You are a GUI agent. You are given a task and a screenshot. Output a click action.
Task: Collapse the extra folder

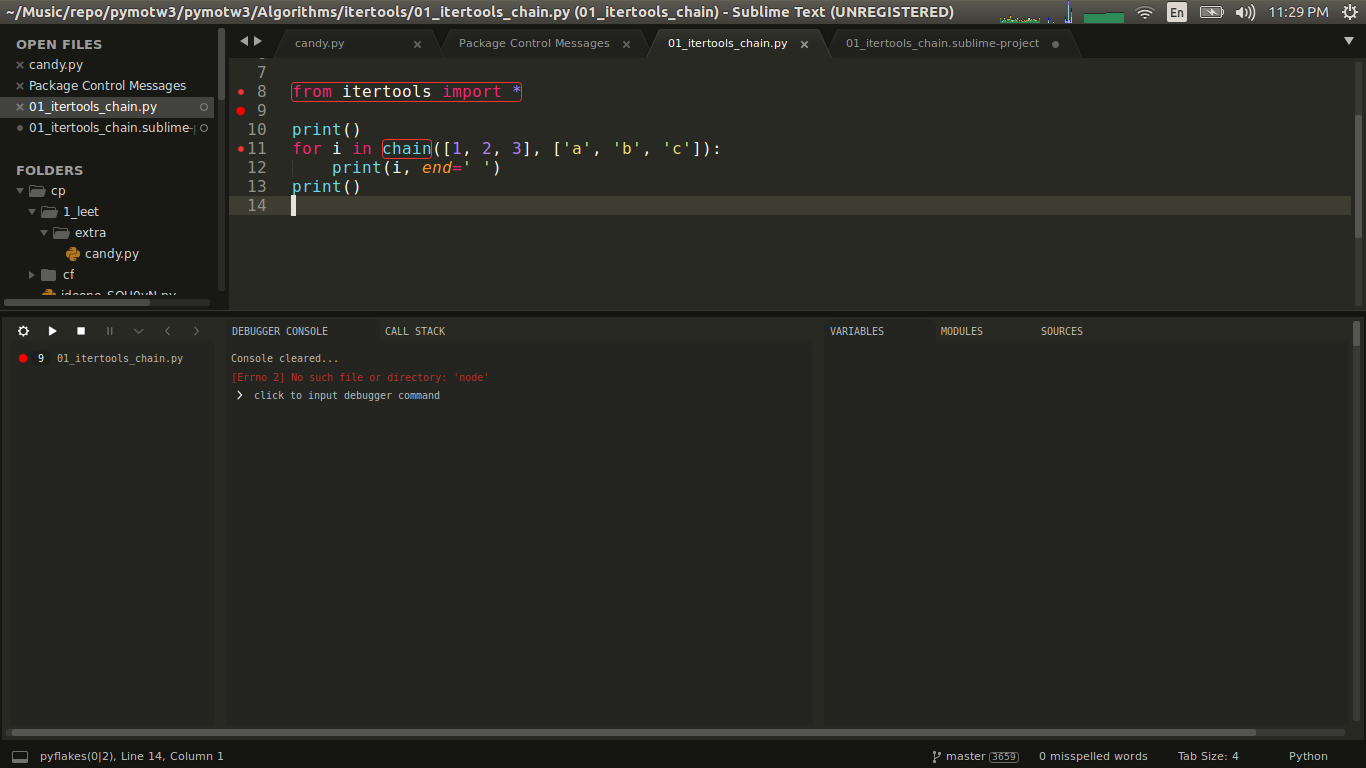44,232
